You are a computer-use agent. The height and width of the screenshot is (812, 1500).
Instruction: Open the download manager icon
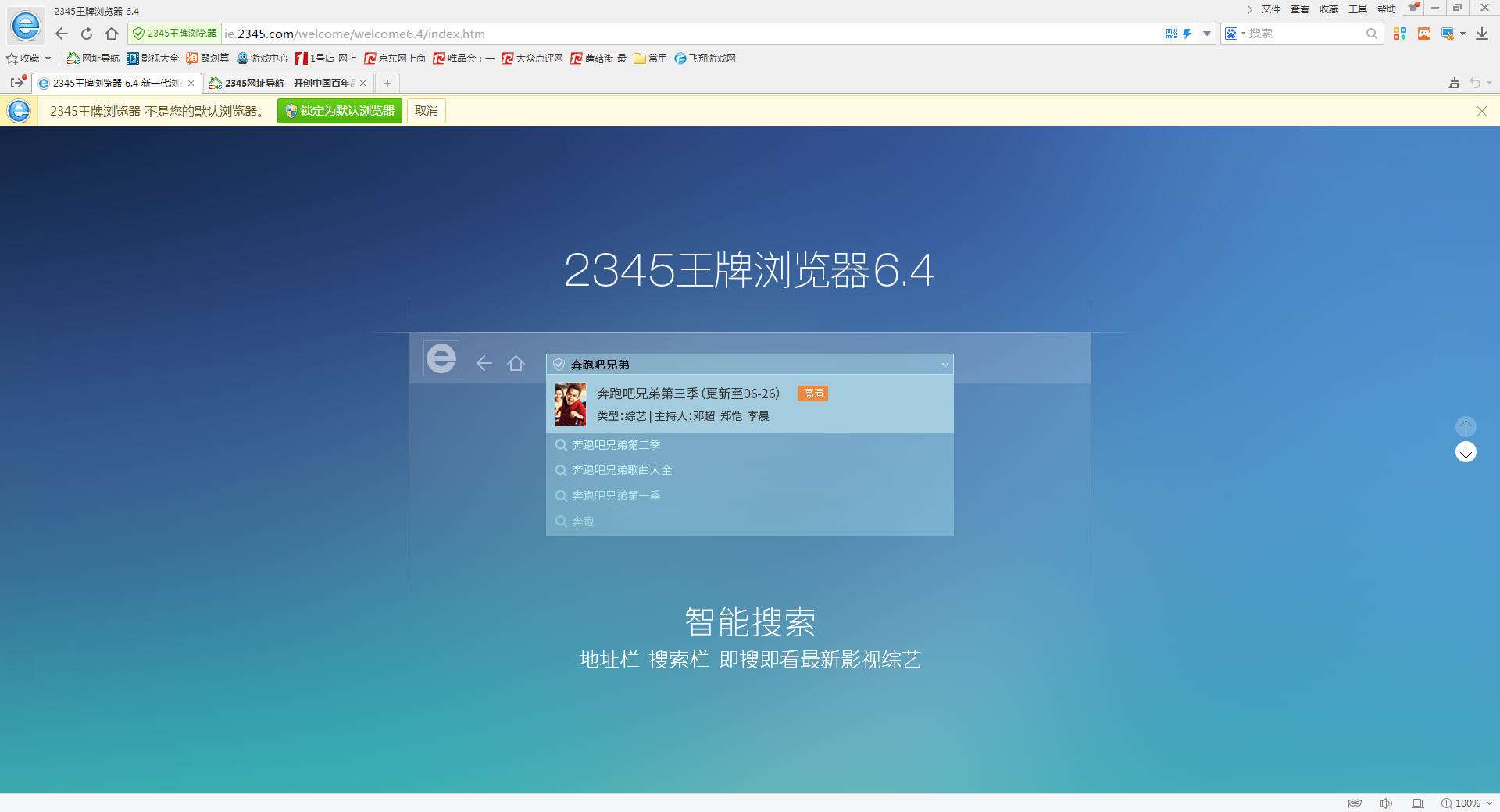[x=1483, y=34]
